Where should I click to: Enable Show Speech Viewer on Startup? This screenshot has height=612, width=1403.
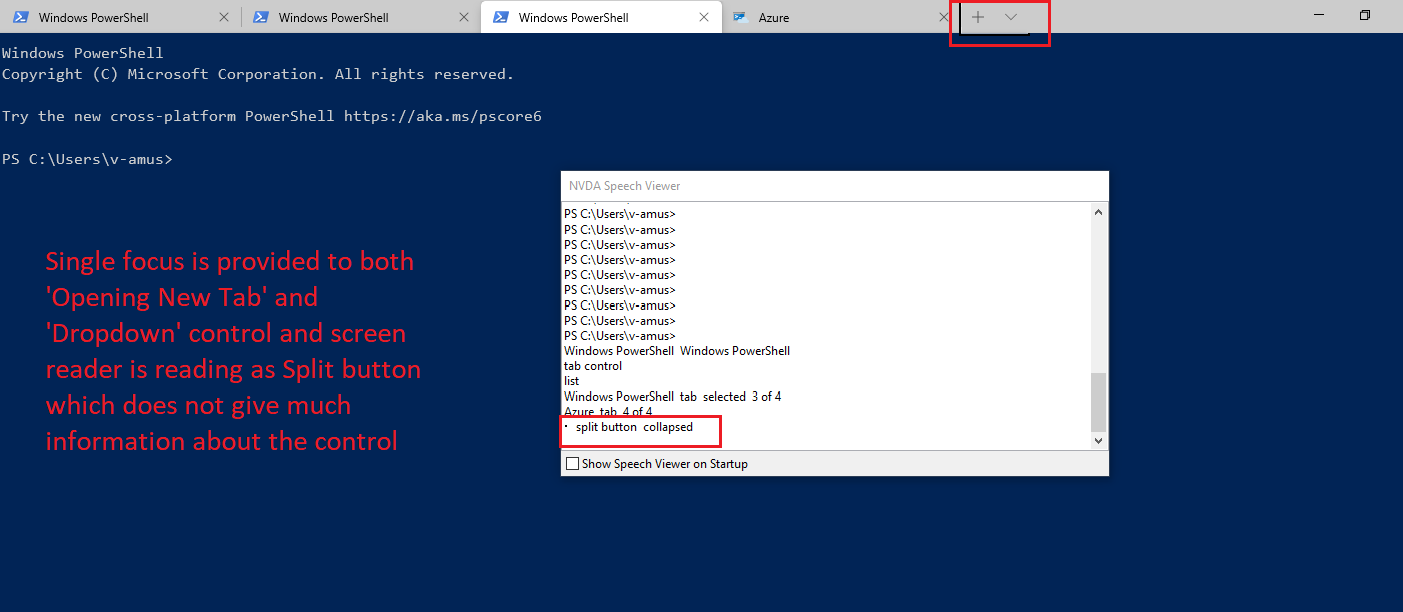(x=573, y=463)
